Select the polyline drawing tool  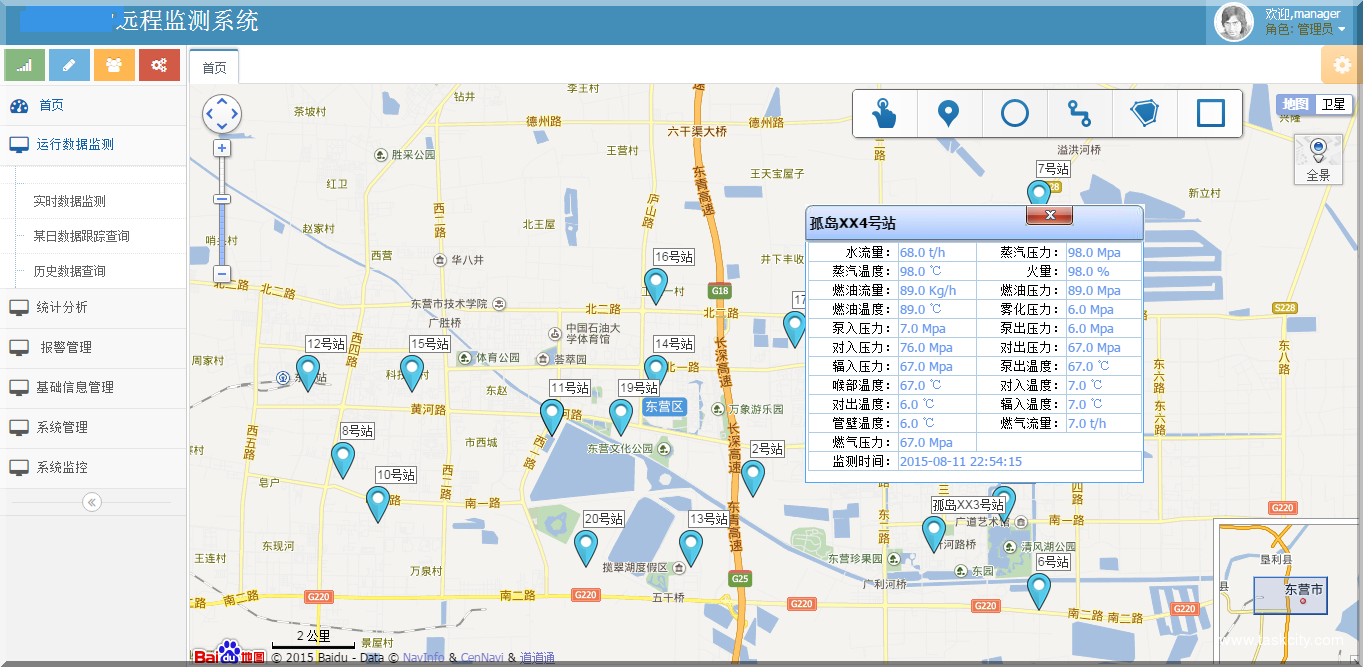click(1079, 113)
